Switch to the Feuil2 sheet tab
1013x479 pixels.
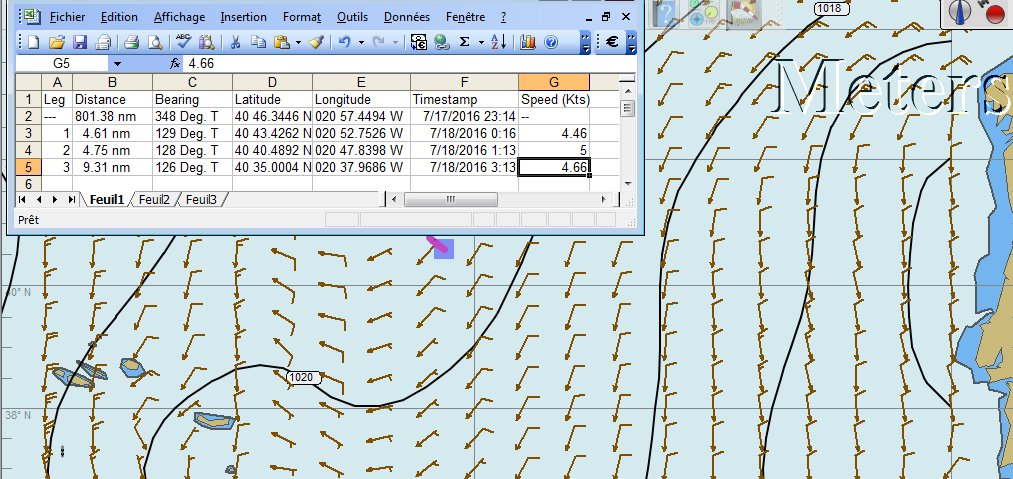tap(154, 200)
